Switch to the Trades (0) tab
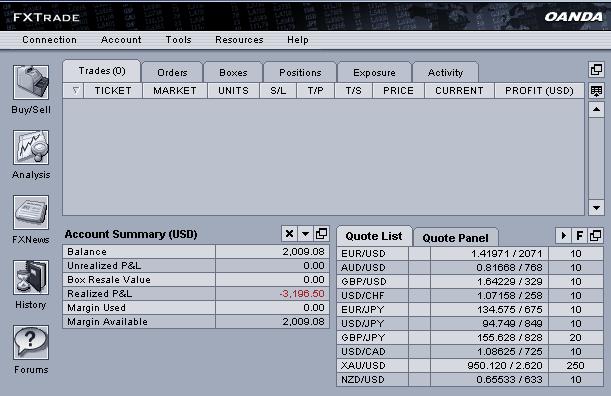611x396 pixels. click(102, 71)
